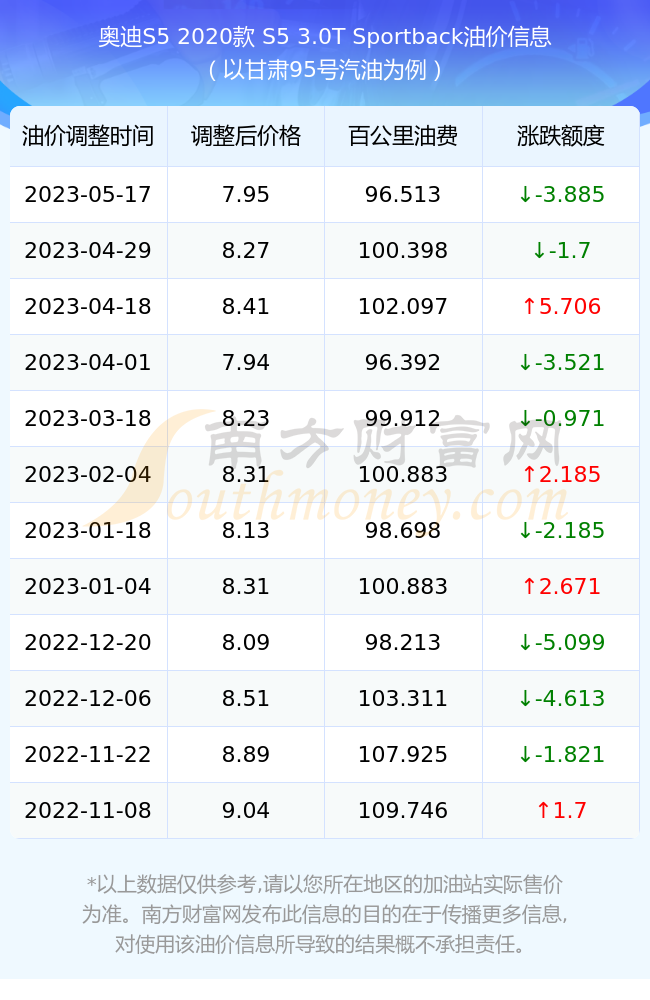This screenshot has width=650, height=1000.
Task: Click the 油价调整时间 column header
Action: coord(88,136)
